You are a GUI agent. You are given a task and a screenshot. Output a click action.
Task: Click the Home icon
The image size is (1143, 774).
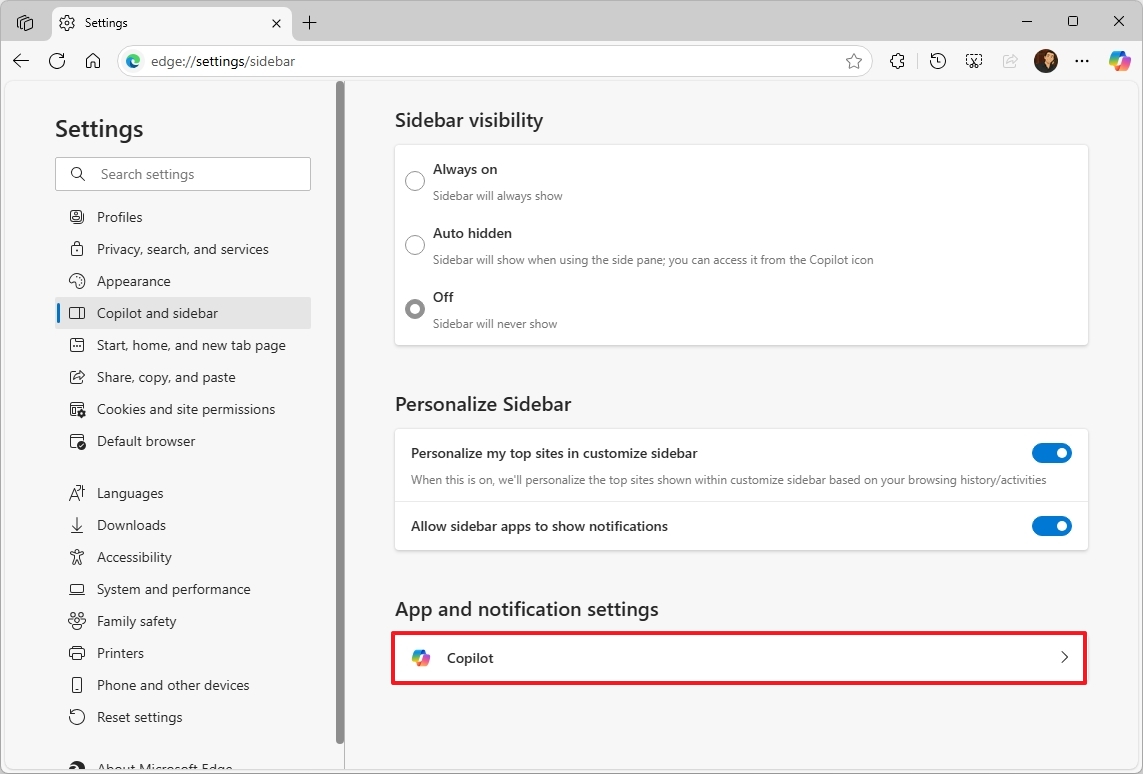[x=93, y=61]
